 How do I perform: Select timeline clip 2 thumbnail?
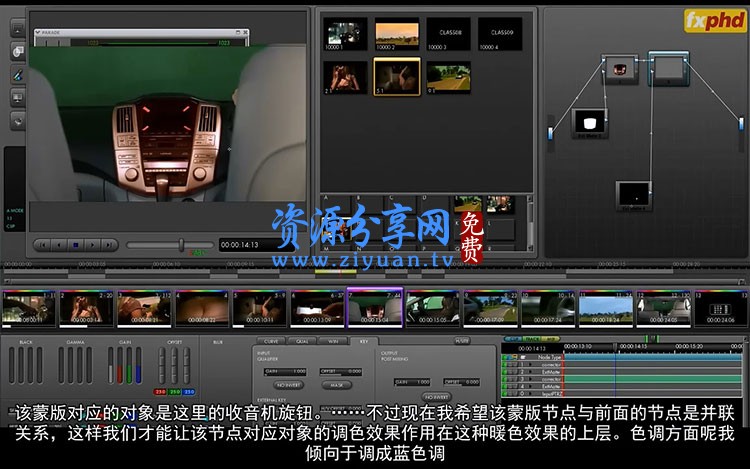click(86, 309)
